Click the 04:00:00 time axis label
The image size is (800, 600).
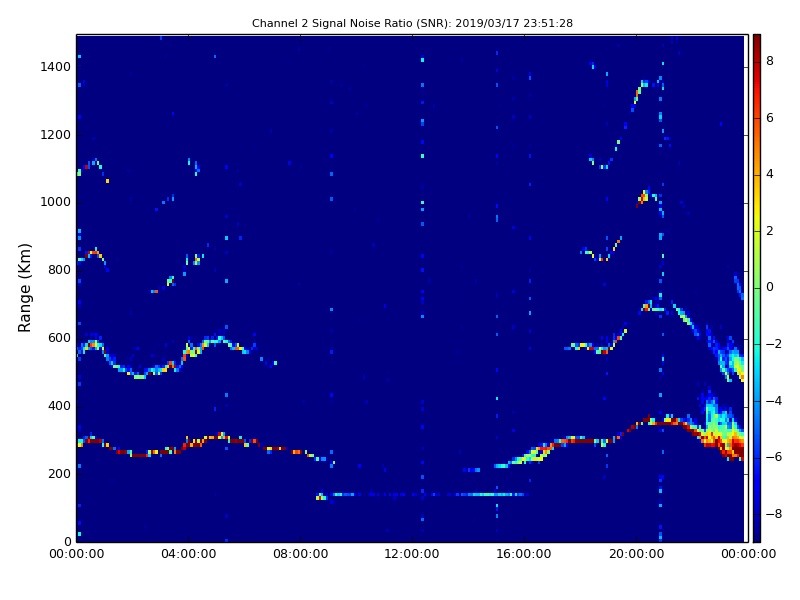[188, 554]
